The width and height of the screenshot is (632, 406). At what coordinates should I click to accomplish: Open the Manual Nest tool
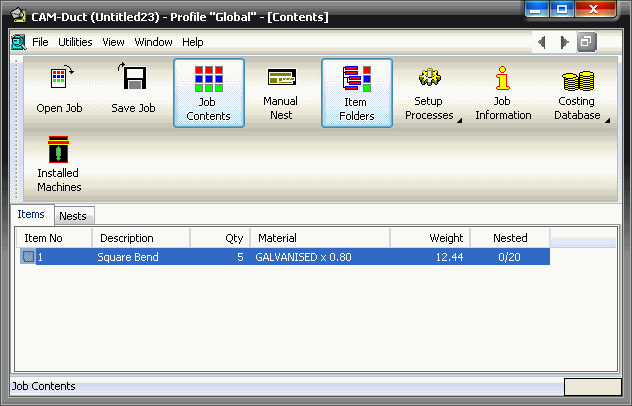281,93
